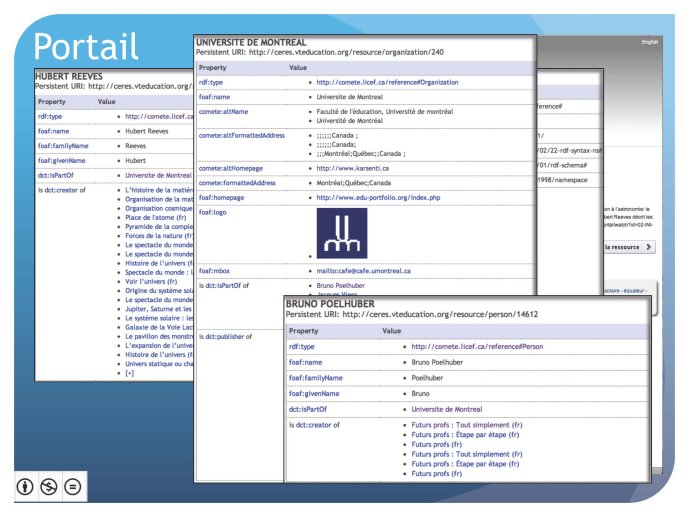Click foaf:name in the Université de Montréal window
Screen dimensions: 689x517
click(x=214, y=97)
